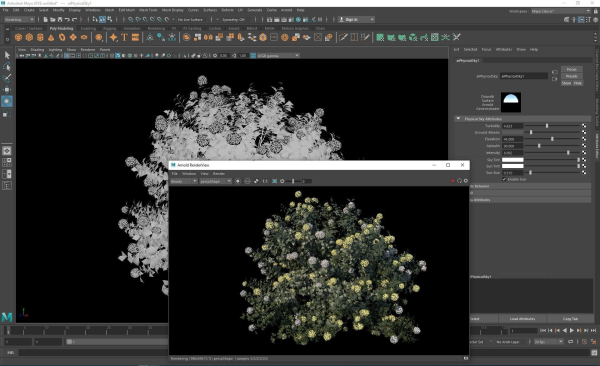Toggle the auto-key button near bottom right
The image size is (600, 366).
584,341
